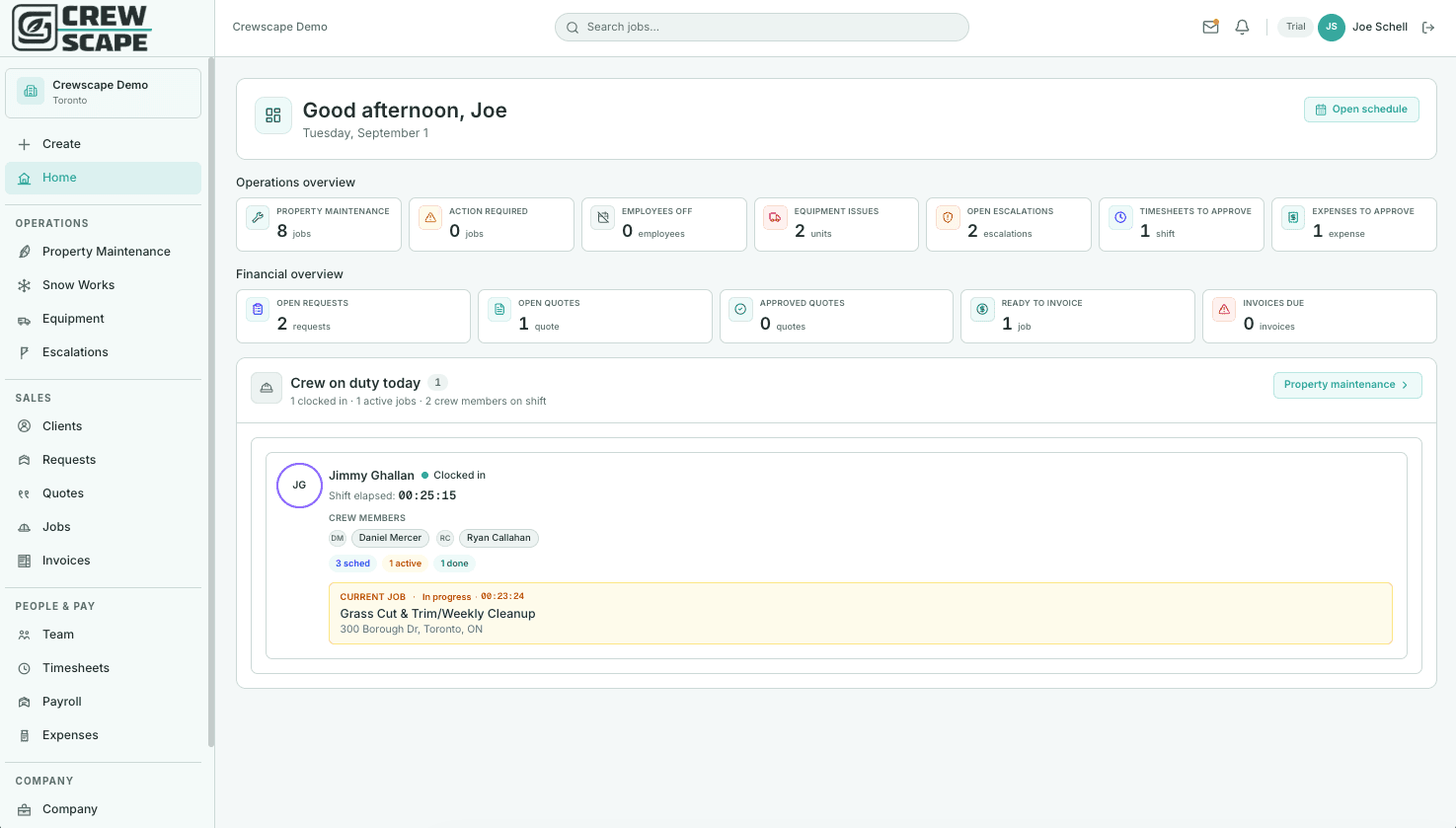Click the Trial badge
This screenshot has height=828, width=1456.
pos(1296,28)
